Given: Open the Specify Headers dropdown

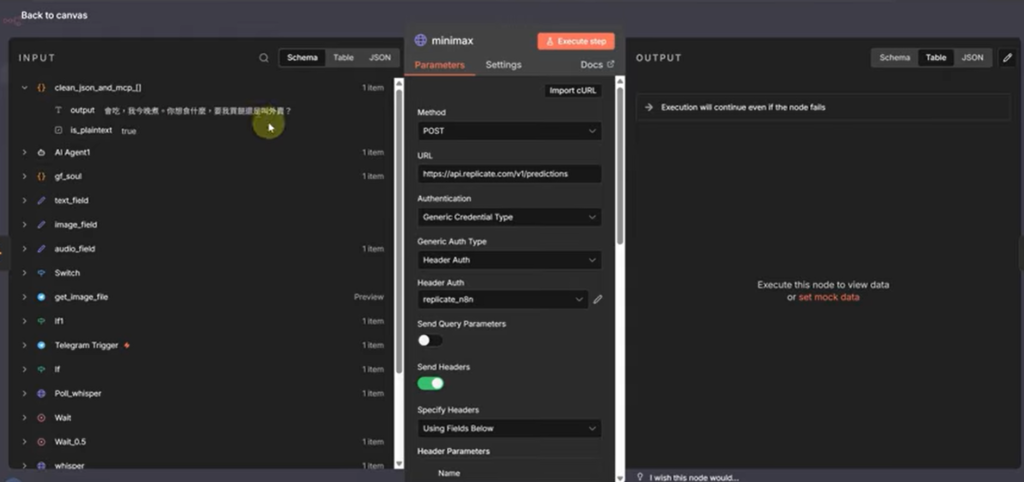Looking at the screenshot, I should click(509, 429).
